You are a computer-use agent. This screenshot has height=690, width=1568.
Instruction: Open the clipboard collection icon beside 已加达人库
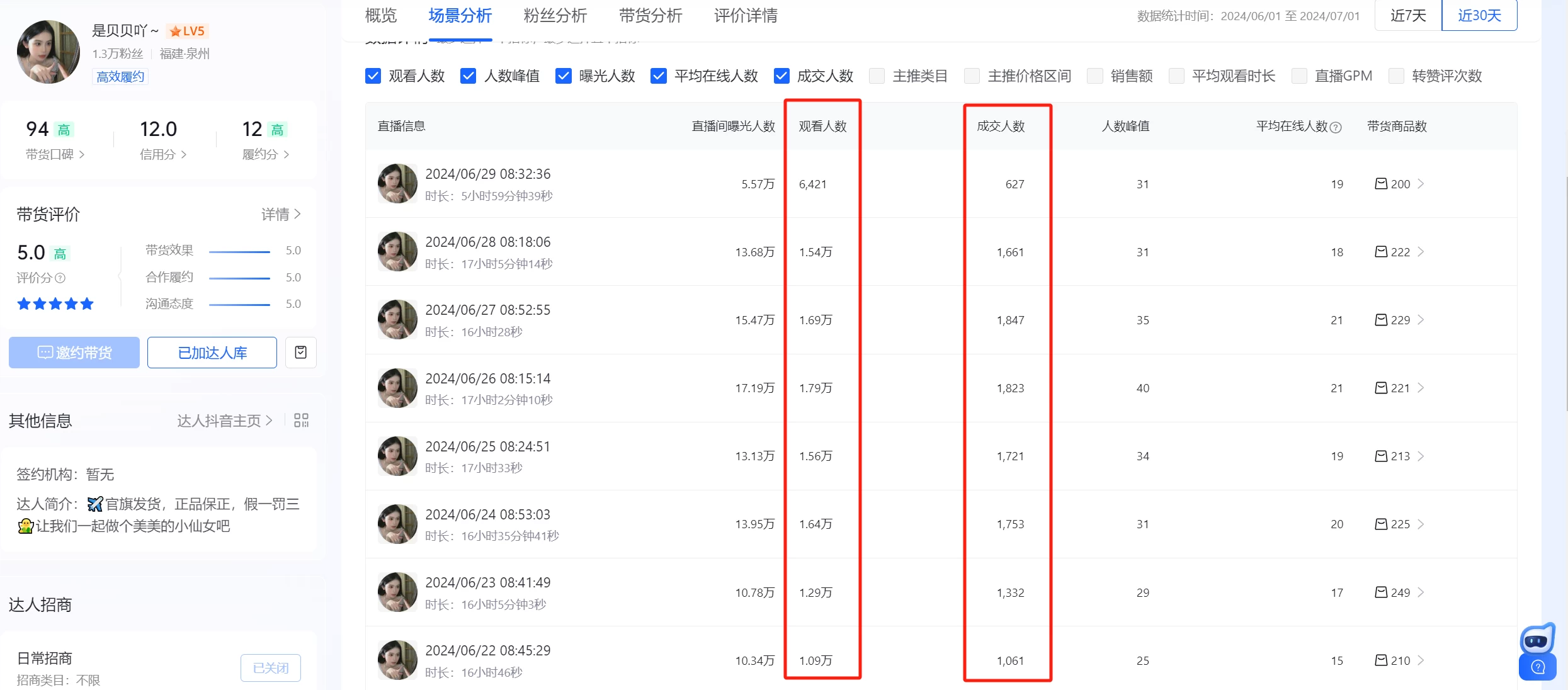tap(300, 353)
